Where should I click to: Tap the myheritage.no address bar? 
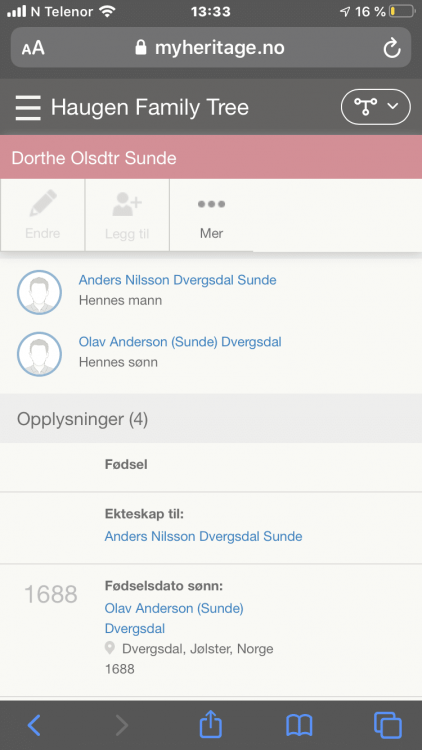(211, 47)
